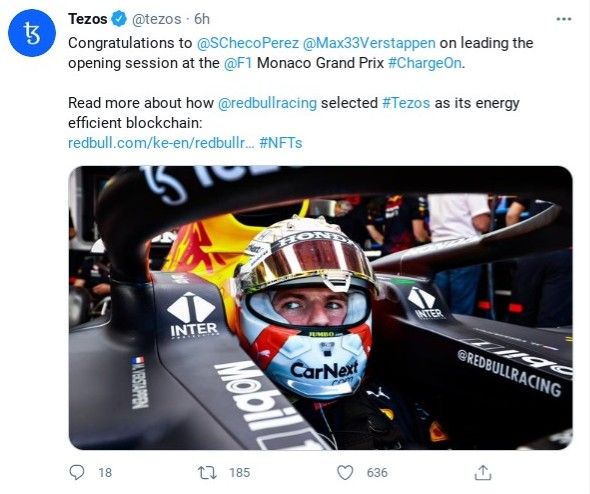Open the three-dot more options menu
The width and height of the screenshot is (590, 494).
point(564,19)
